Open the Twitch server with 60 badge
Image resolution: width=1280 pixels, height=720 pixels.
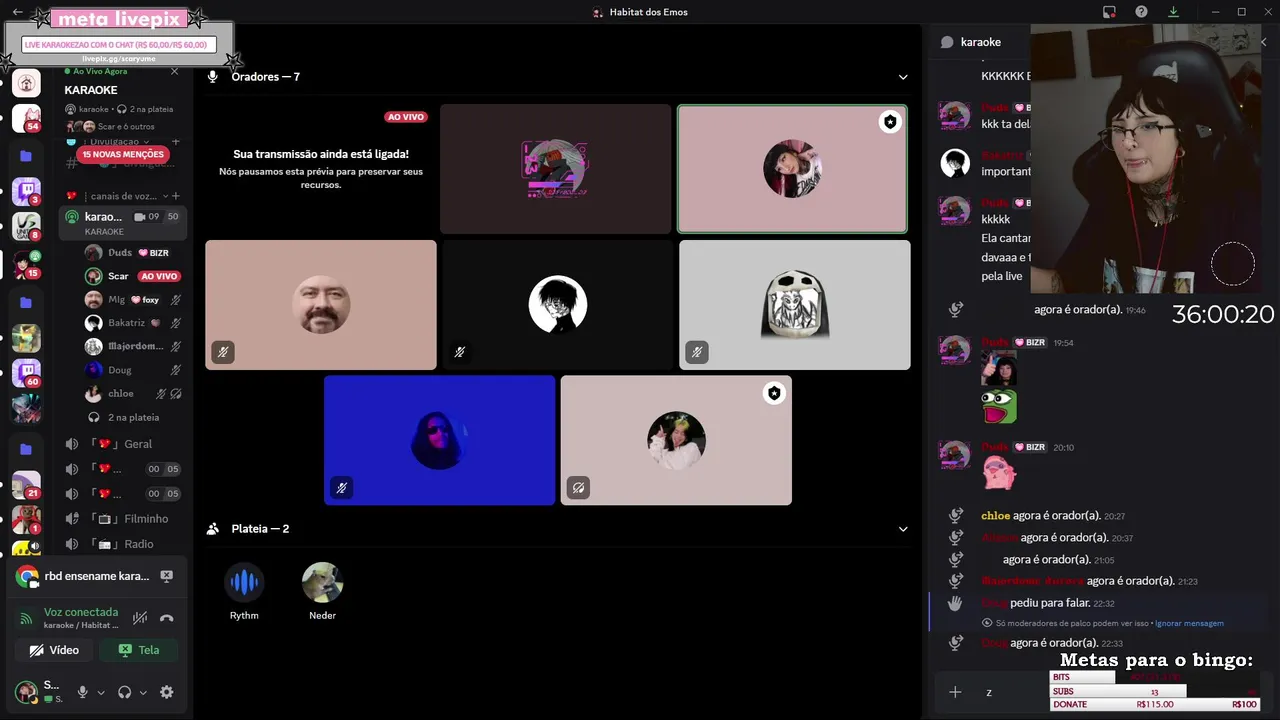(x=26, y=372)
